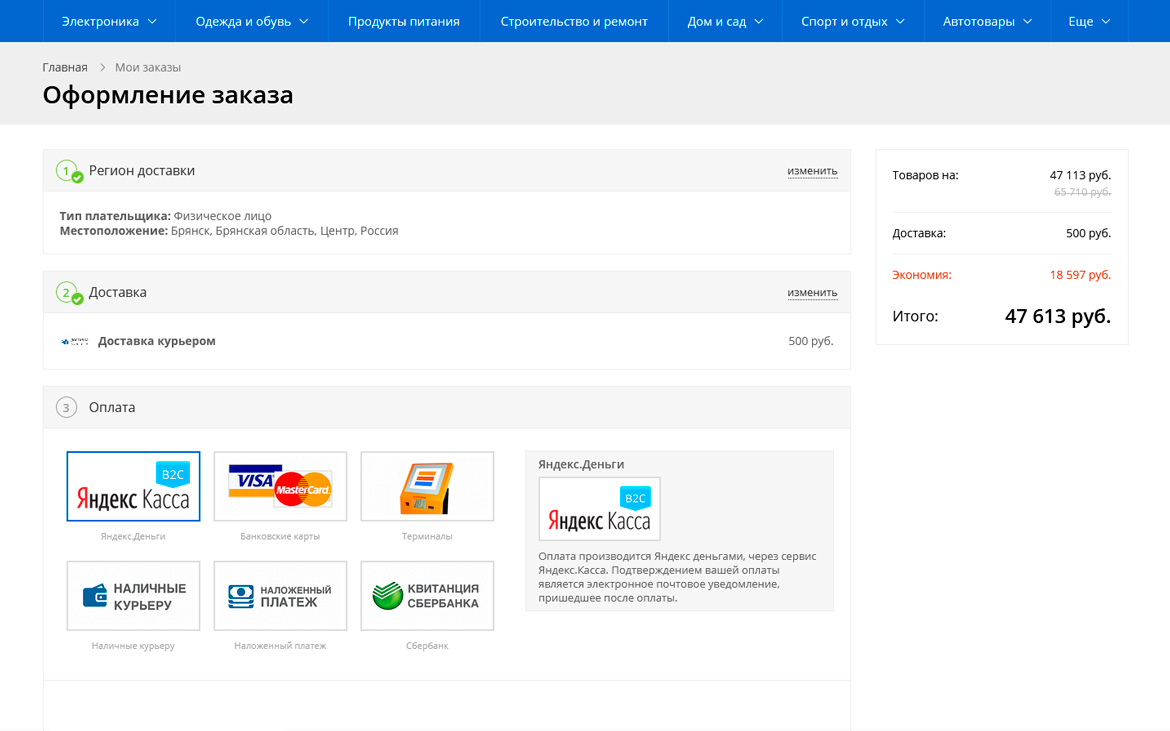Select the Яндекс Касса payment tile
Image resolution: width=1170 pixels, height=731 pixels.
pyautogui.click(x=133, y=486)
